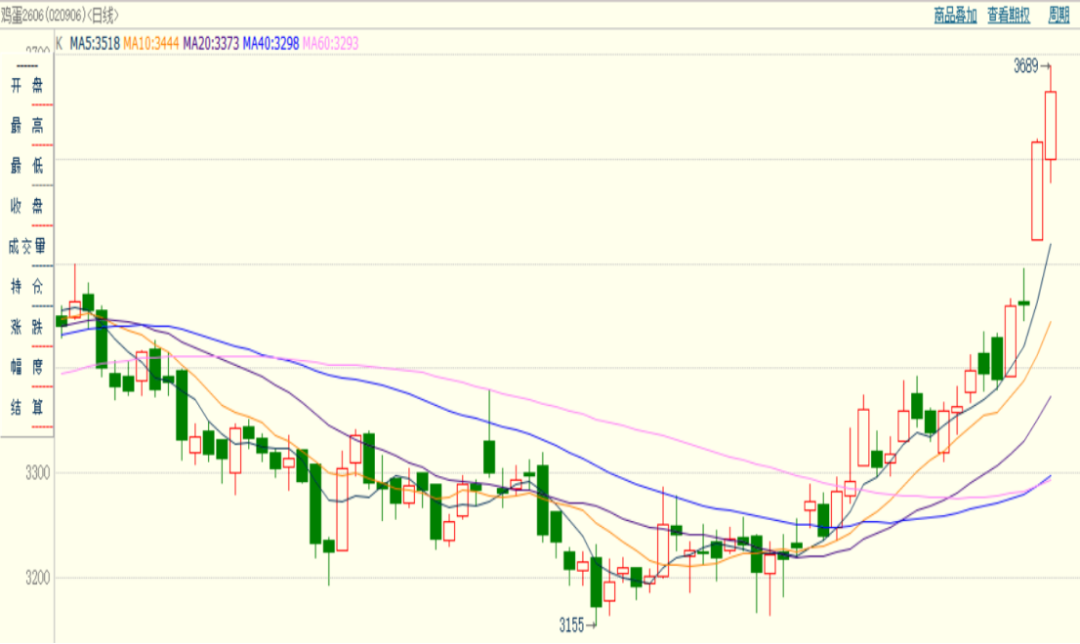Viewport: 1080px width, 644px height.
Task: Click the 3300 price axis label
Action: pyautogui.click(x=38, y=473)
